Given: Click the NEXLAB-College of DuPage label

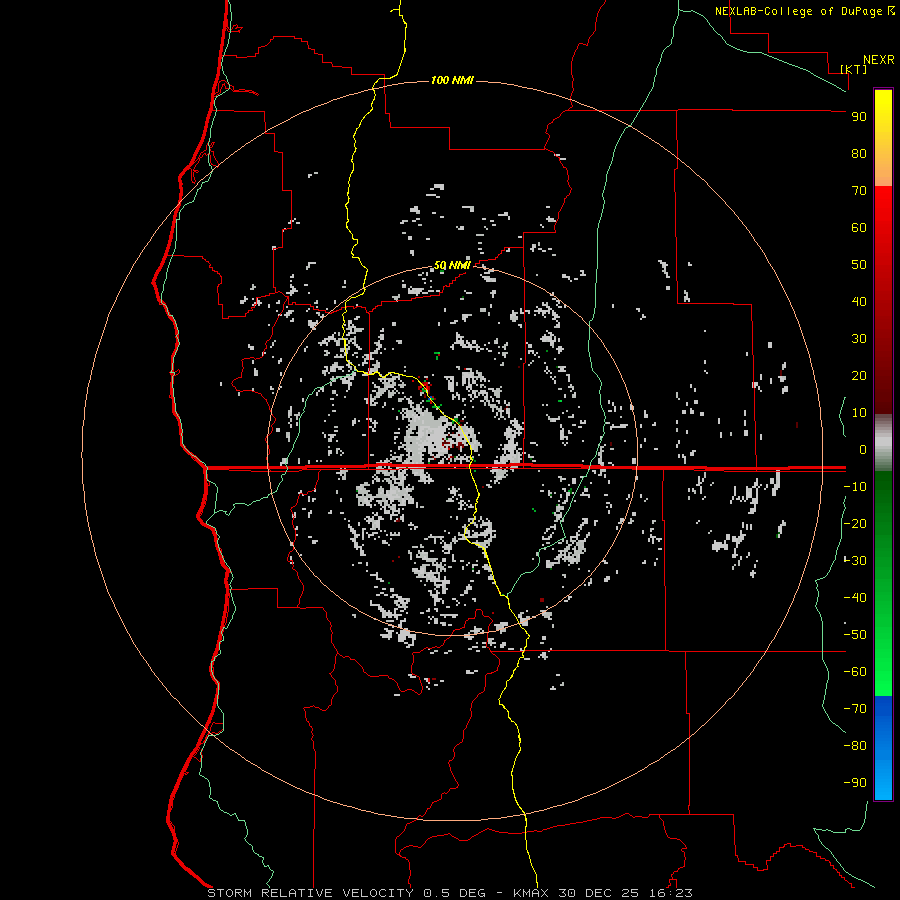Looking at the screenshot, I should pos(799,11).
